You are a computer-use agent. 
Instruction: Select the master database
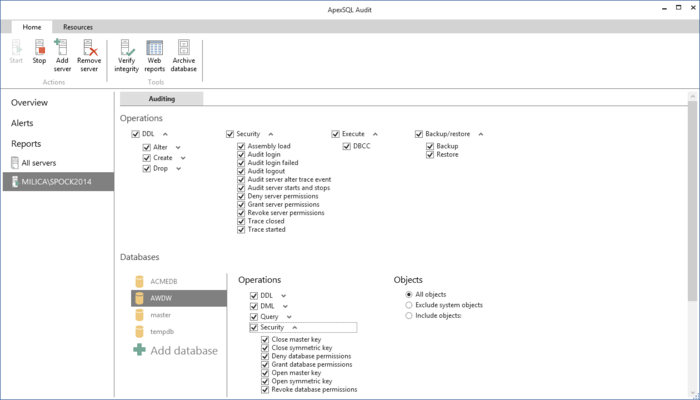coord(179,315)
